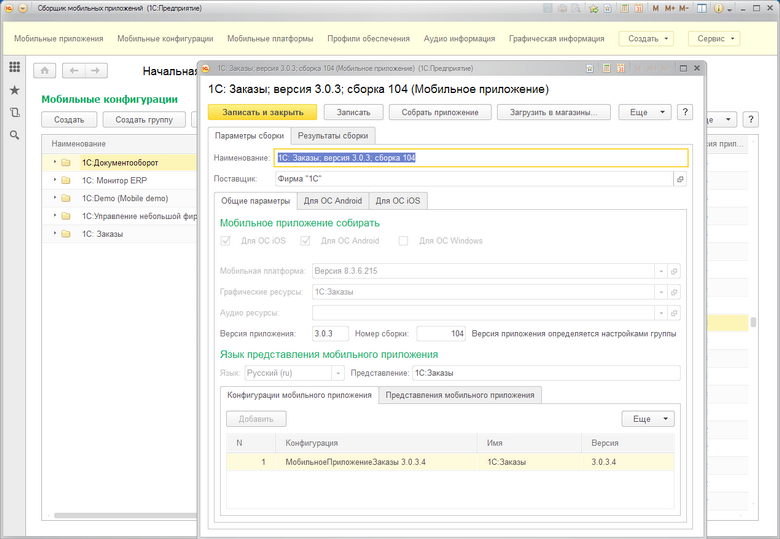Click help question mark button in dialog
Image resolution: width=780 pixels, height=539 pixels.
click(x=685, y=112)
